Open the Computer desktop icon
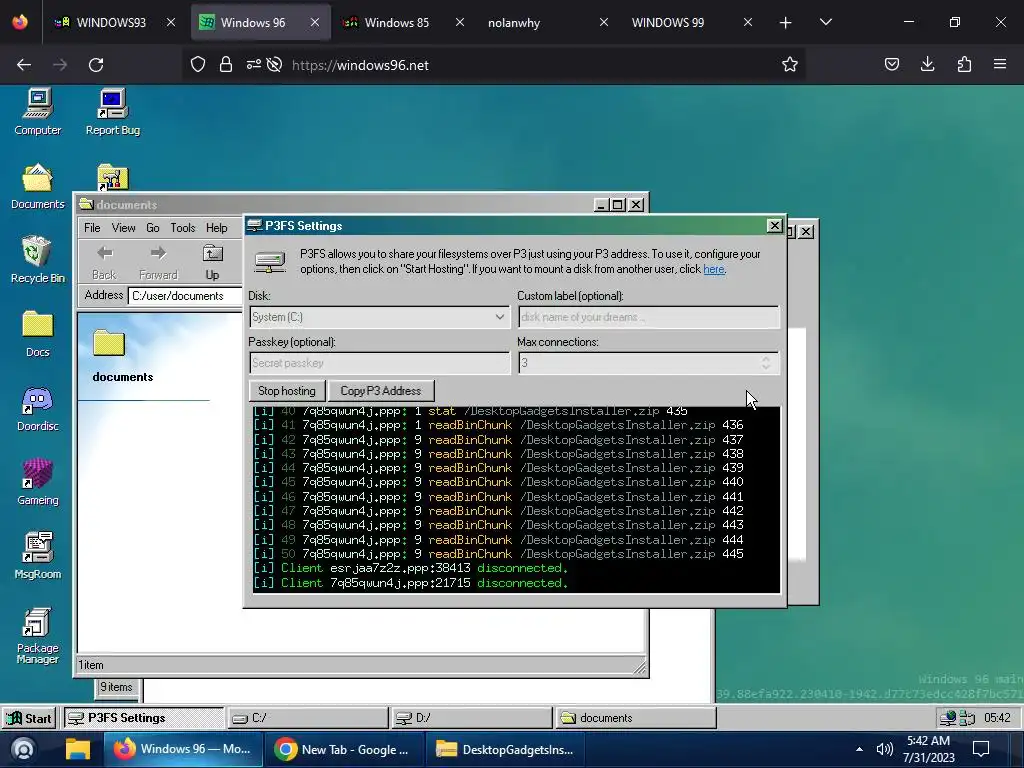The image size is (1024, 768). click(x=38, y=111)
